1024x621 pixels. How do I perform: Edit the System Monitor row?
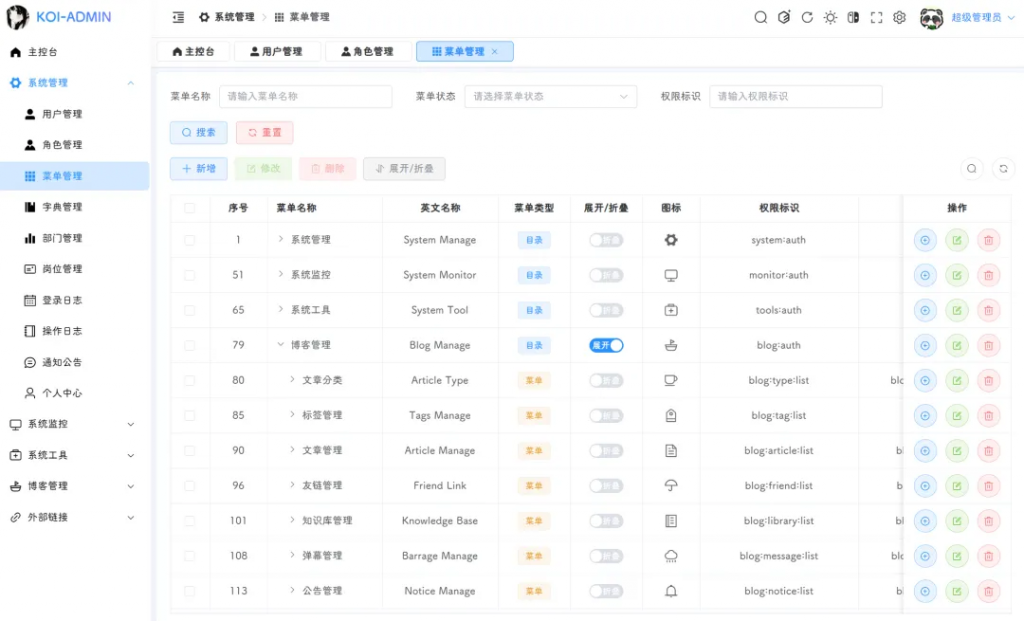[957, 276]
